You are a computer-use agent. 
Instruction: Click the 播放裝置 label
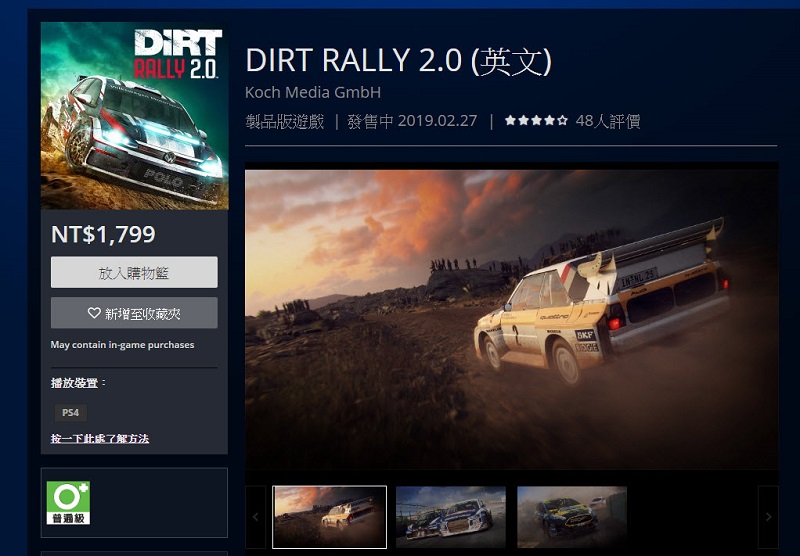(x=78, y=383)
